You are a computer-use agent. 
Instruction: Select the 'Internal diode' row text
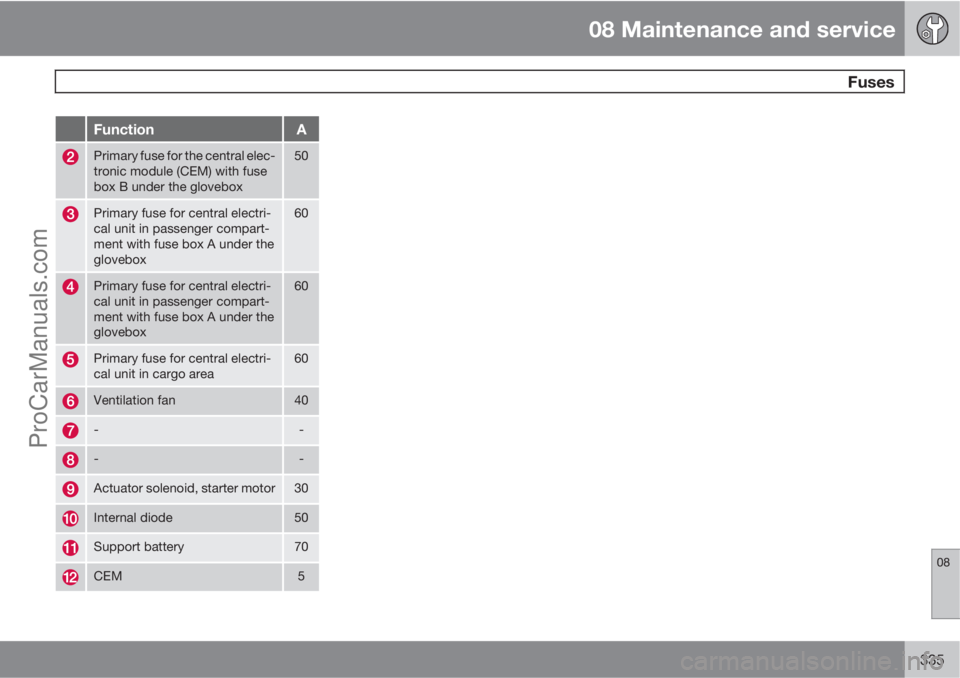(133, 518)
